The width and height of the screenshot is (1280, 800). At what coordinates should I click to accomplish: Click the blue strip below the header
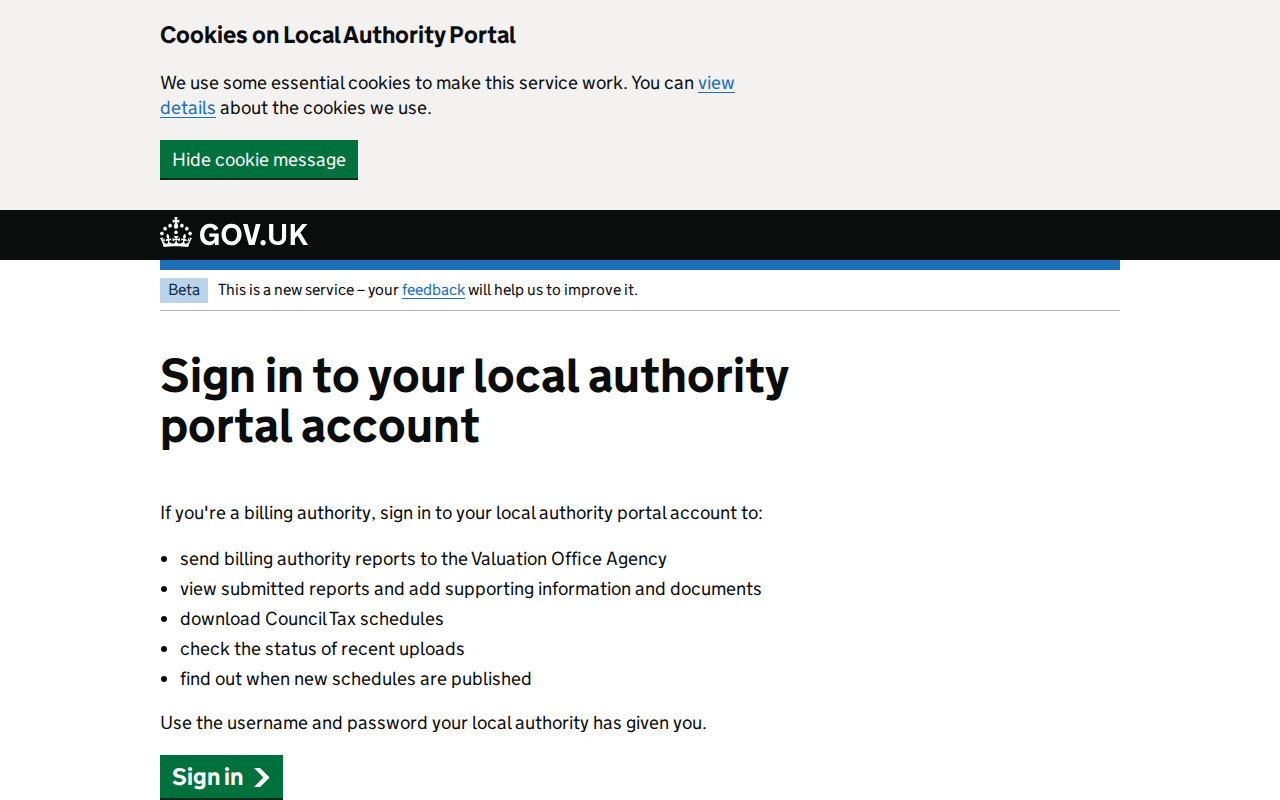point(640,262)
